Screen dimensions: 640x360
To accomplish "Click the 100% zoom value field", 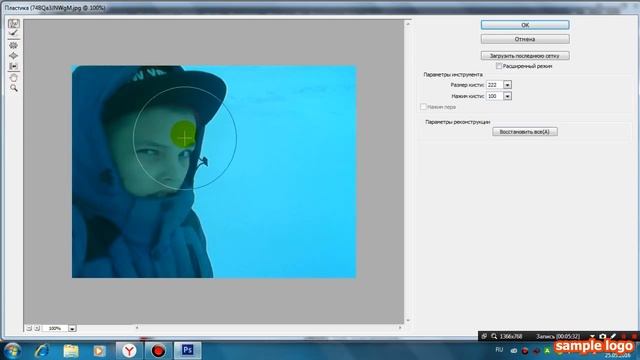I will pos(55,329).
